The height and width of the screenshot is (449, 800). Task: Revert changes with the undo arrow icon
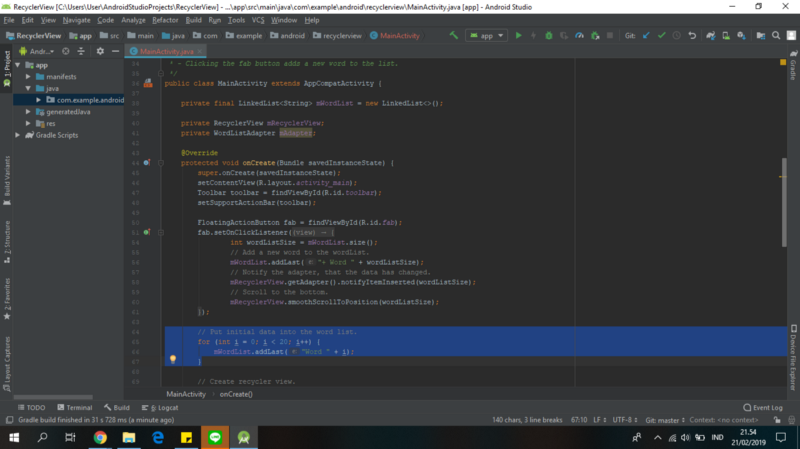692,35
